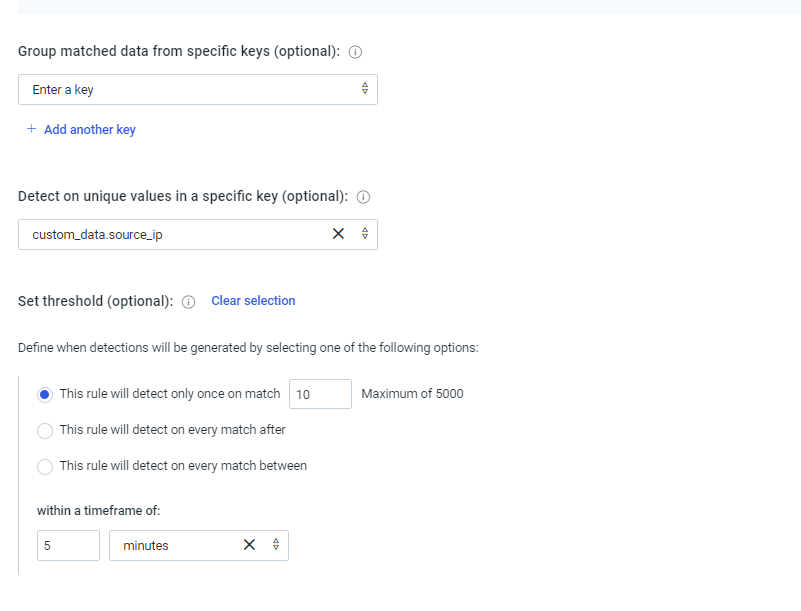Choose detect on every match between radio

(45, 466)
